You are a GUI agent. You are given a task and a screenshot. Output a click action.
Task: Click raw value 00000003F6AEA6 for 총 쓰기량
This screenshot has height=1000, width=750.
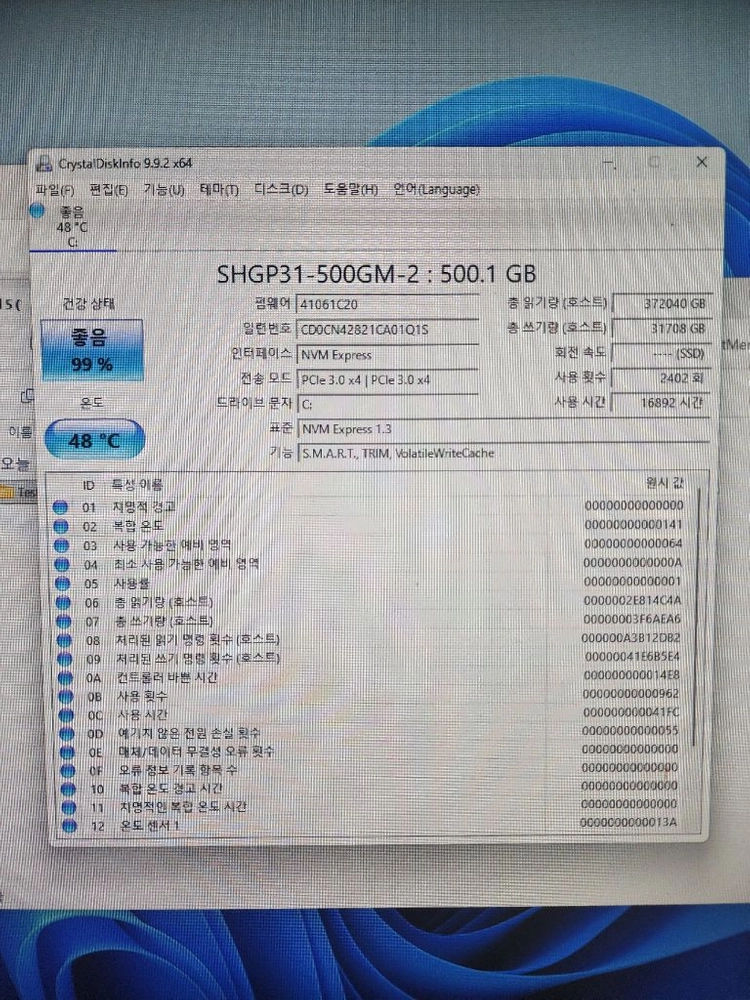point(633,619)
